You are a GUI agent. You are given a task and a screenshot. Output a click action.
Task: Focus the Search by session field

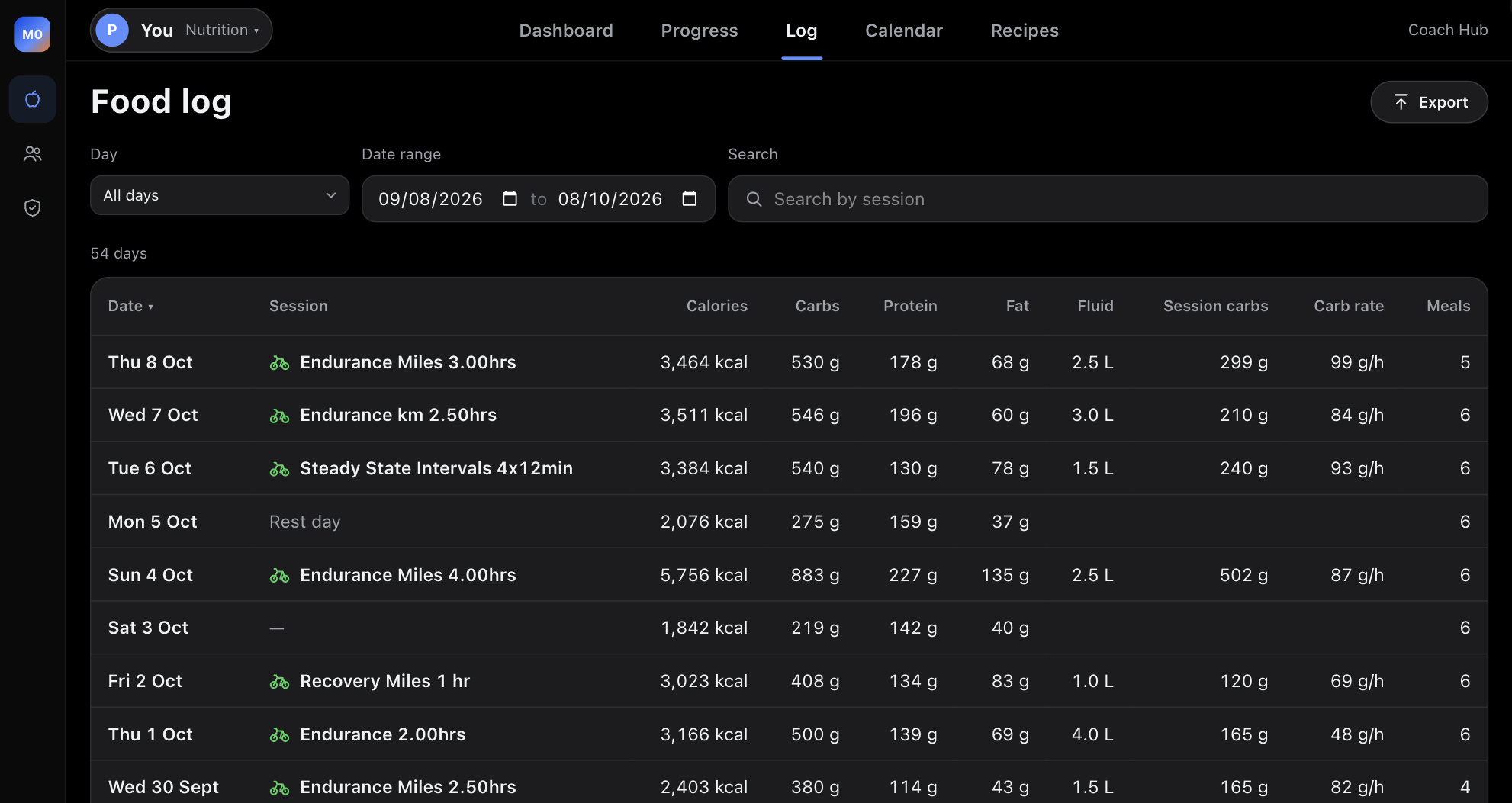(x=1108, y=199)
